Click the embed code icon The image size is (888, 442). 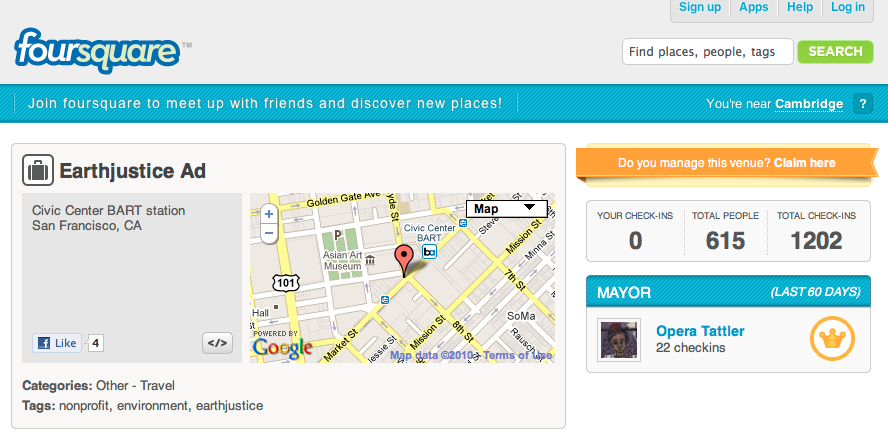pyautogui.click(x=217, y=343)
